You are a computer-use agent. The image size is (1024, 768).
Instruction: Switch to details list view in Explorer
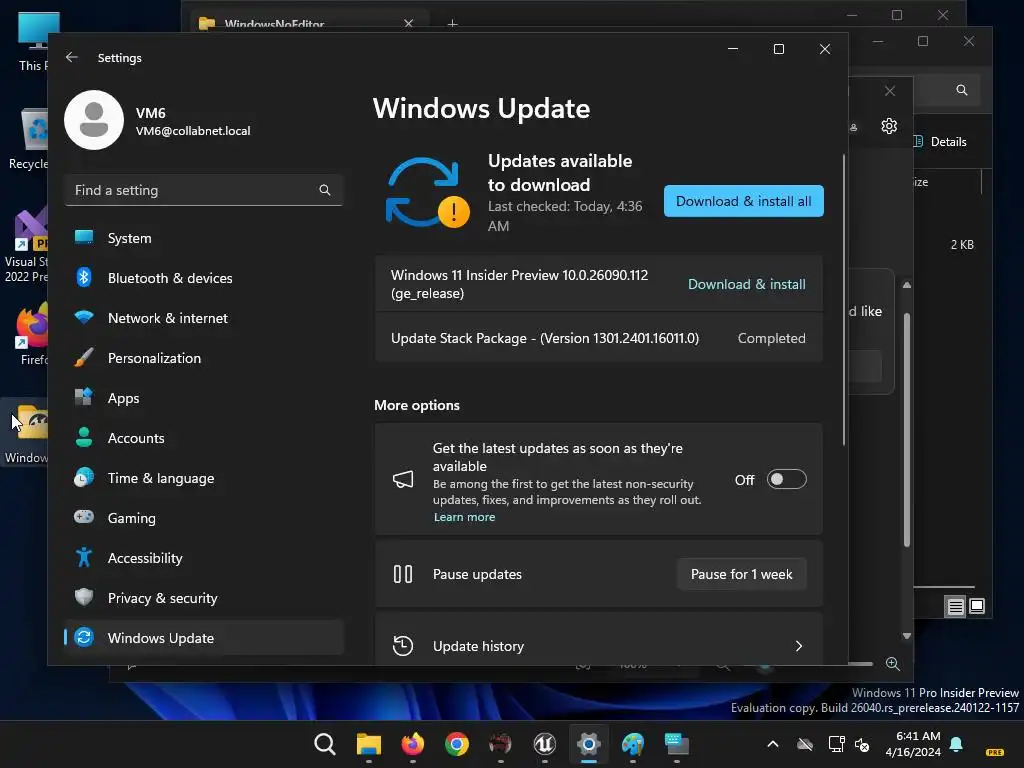955,607
